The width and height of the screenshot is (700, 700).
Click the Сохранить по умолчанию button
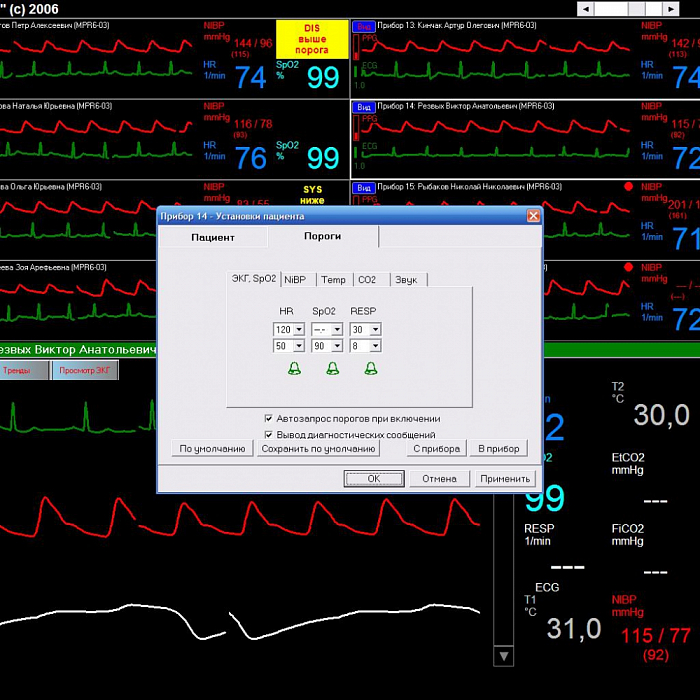click(318, 449)
